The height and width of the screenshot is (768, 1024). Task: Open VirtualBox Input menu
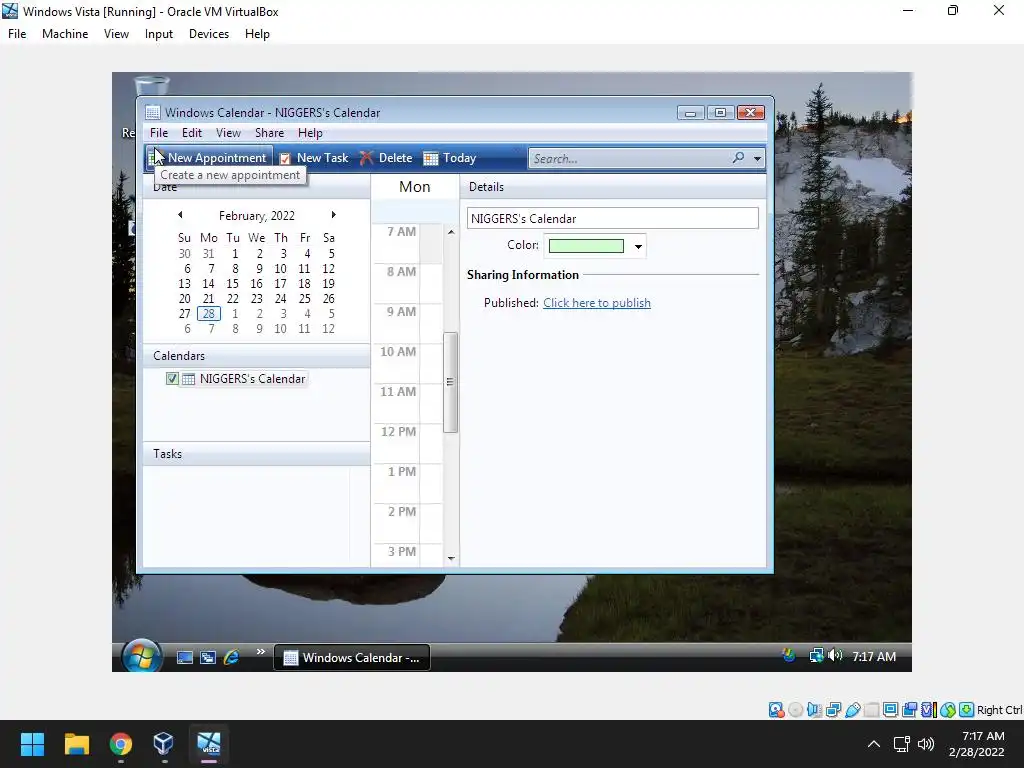(x=159, y=34)
